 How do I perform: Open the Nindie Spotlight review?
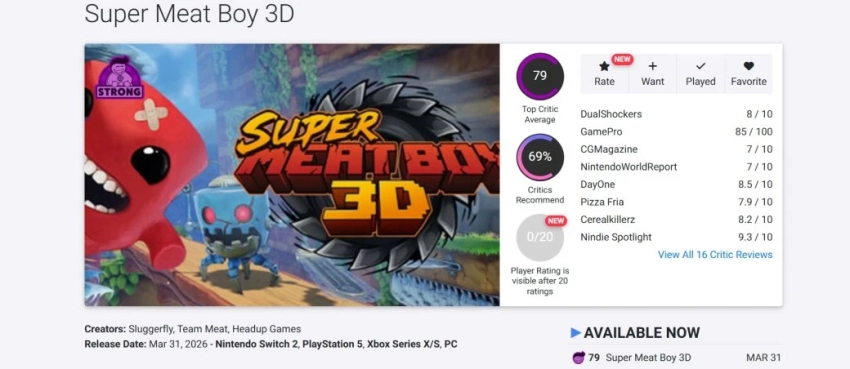click(676, 237)
